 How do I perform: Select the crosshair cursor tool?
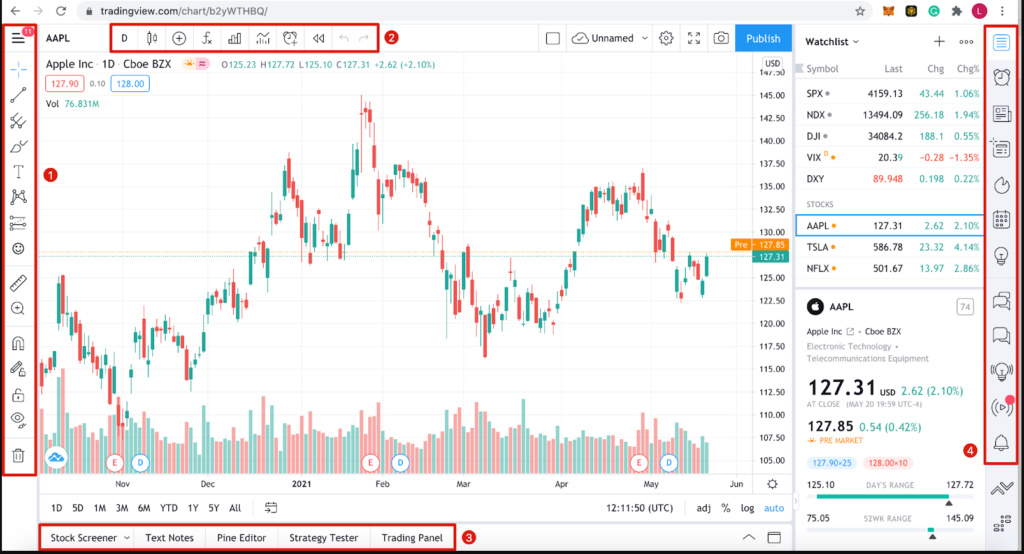click(x=18, y=69)
